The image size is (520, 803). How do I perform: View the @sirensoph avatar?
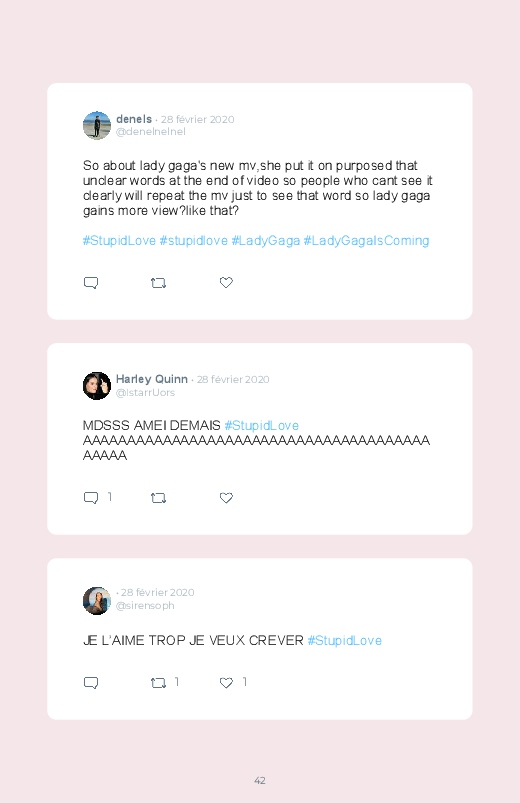pyautogui.click(x=97, y=601)
